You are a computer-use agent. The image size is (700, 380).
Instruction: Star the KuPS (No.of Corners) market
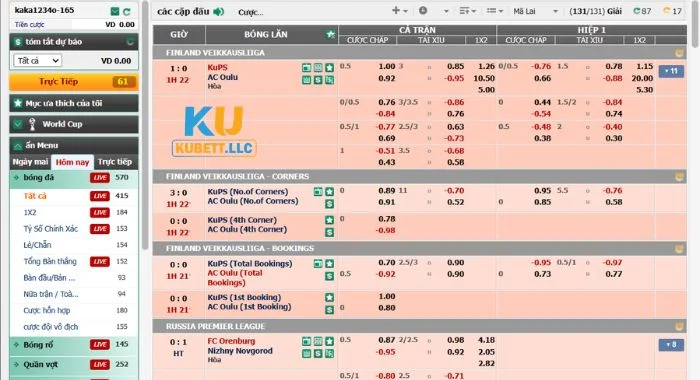(329, 192)
